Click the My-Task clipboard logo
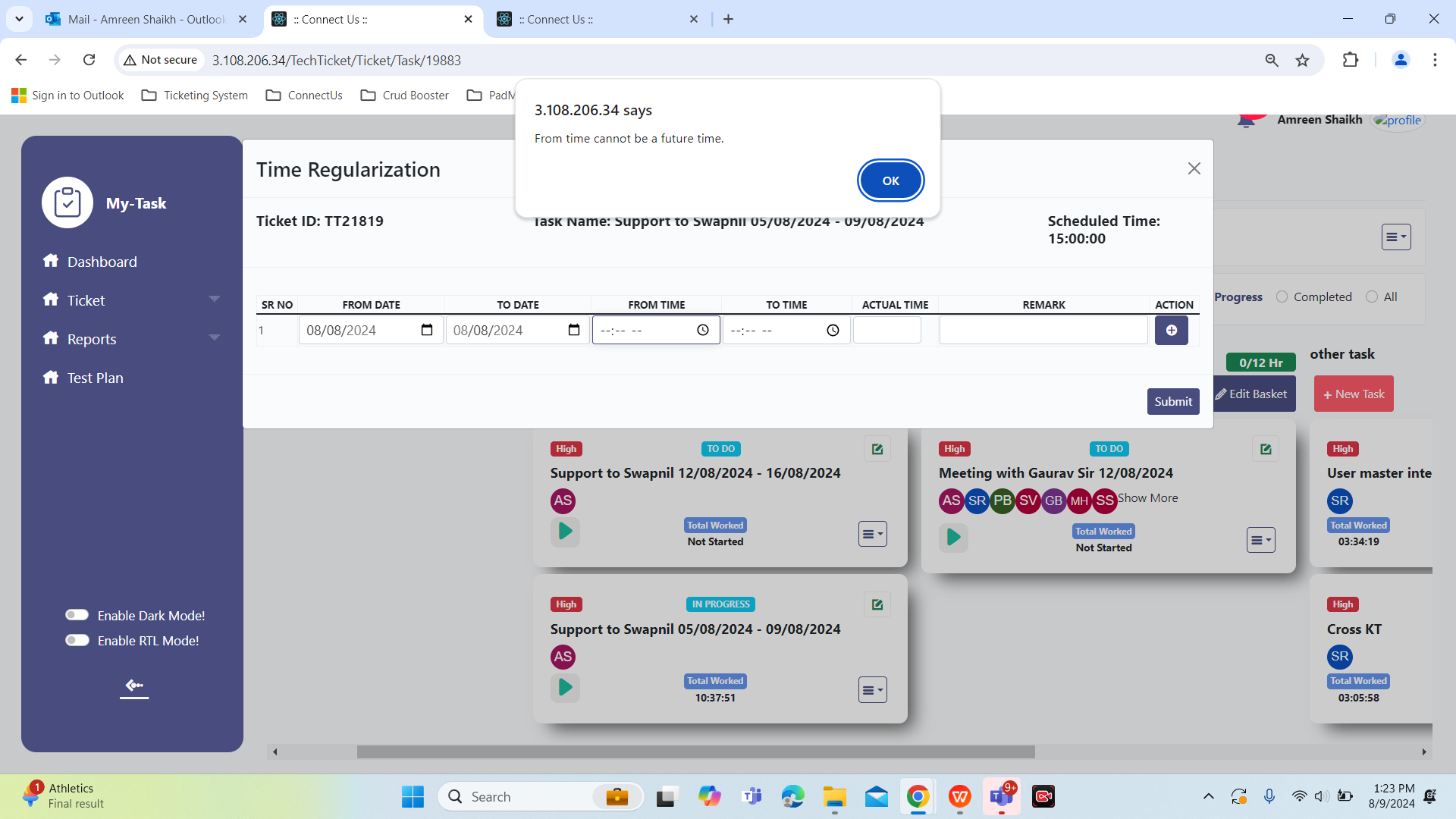This screenshot has height=819, width=1456. (x=67, y=202)
